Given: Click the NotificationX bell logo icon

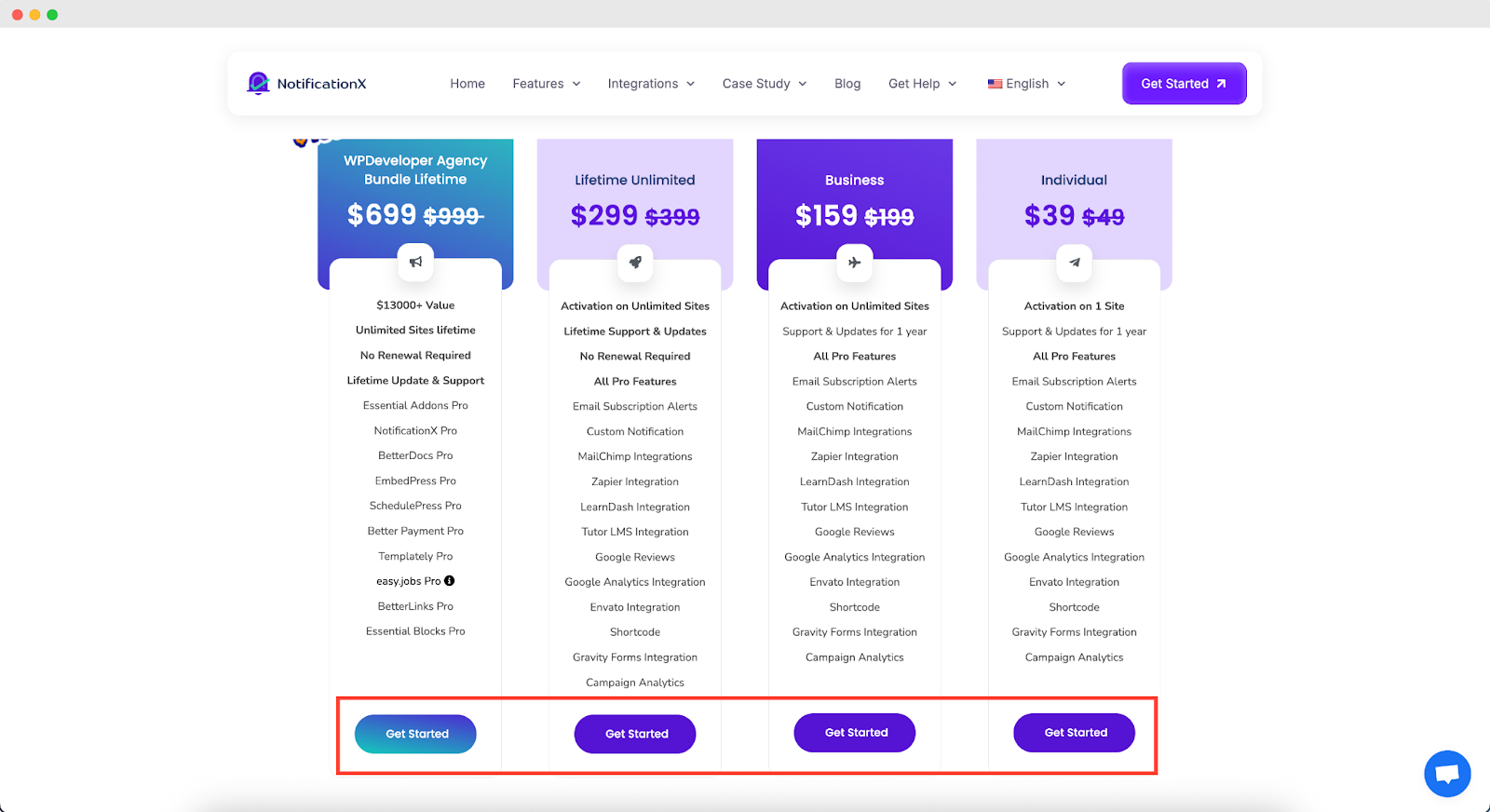Looking at the screenshot, I should [x=258, y=83].
